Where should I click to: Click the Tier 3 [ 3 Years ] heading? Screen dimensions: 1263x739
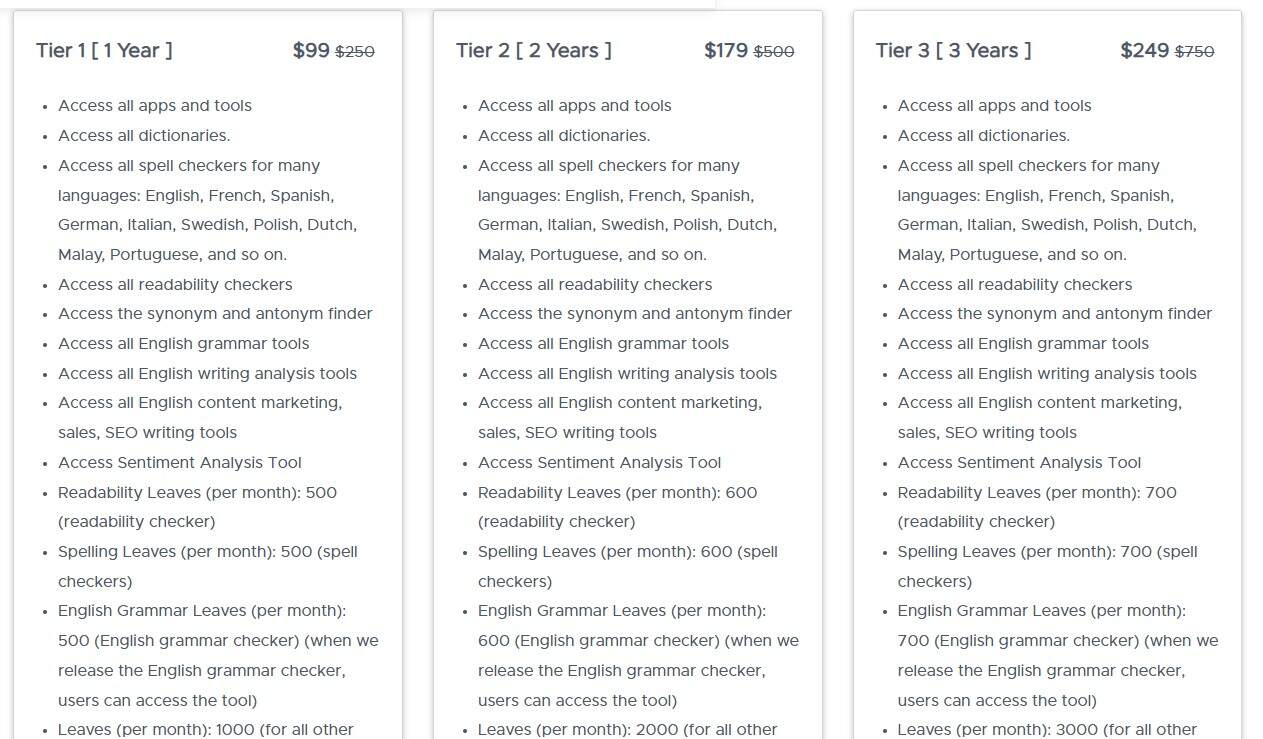953,50
